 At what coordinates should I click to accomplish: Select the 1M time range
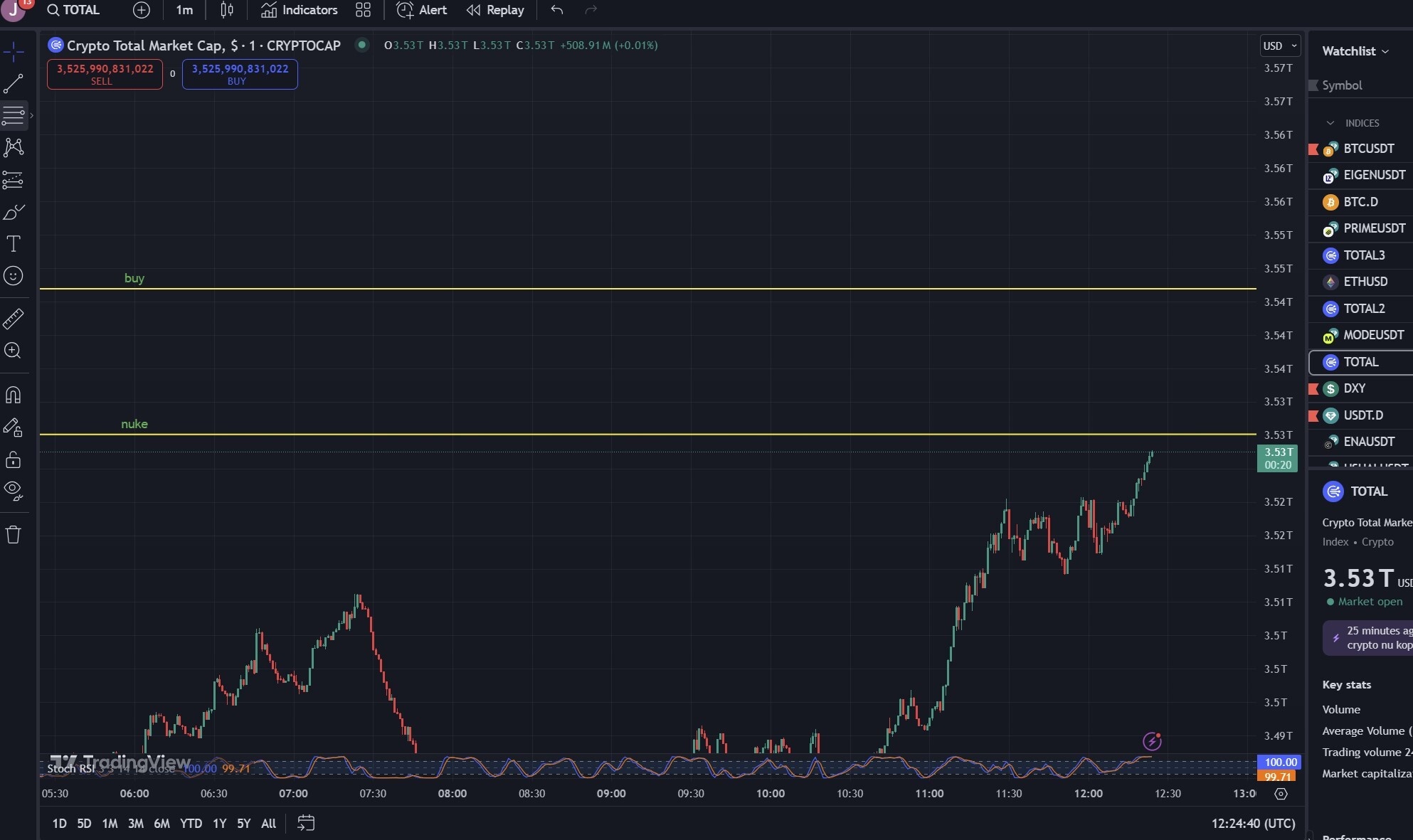[110, 824]
